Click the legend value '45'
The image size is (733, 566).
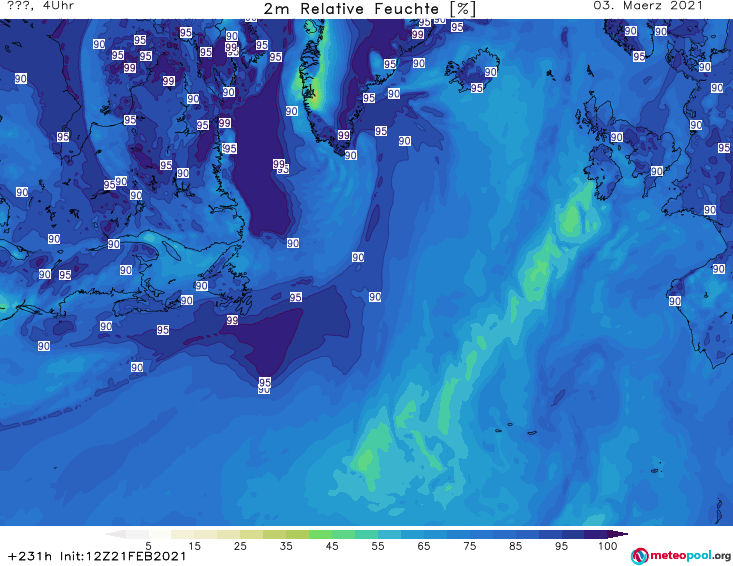click(x=332, y=546)
